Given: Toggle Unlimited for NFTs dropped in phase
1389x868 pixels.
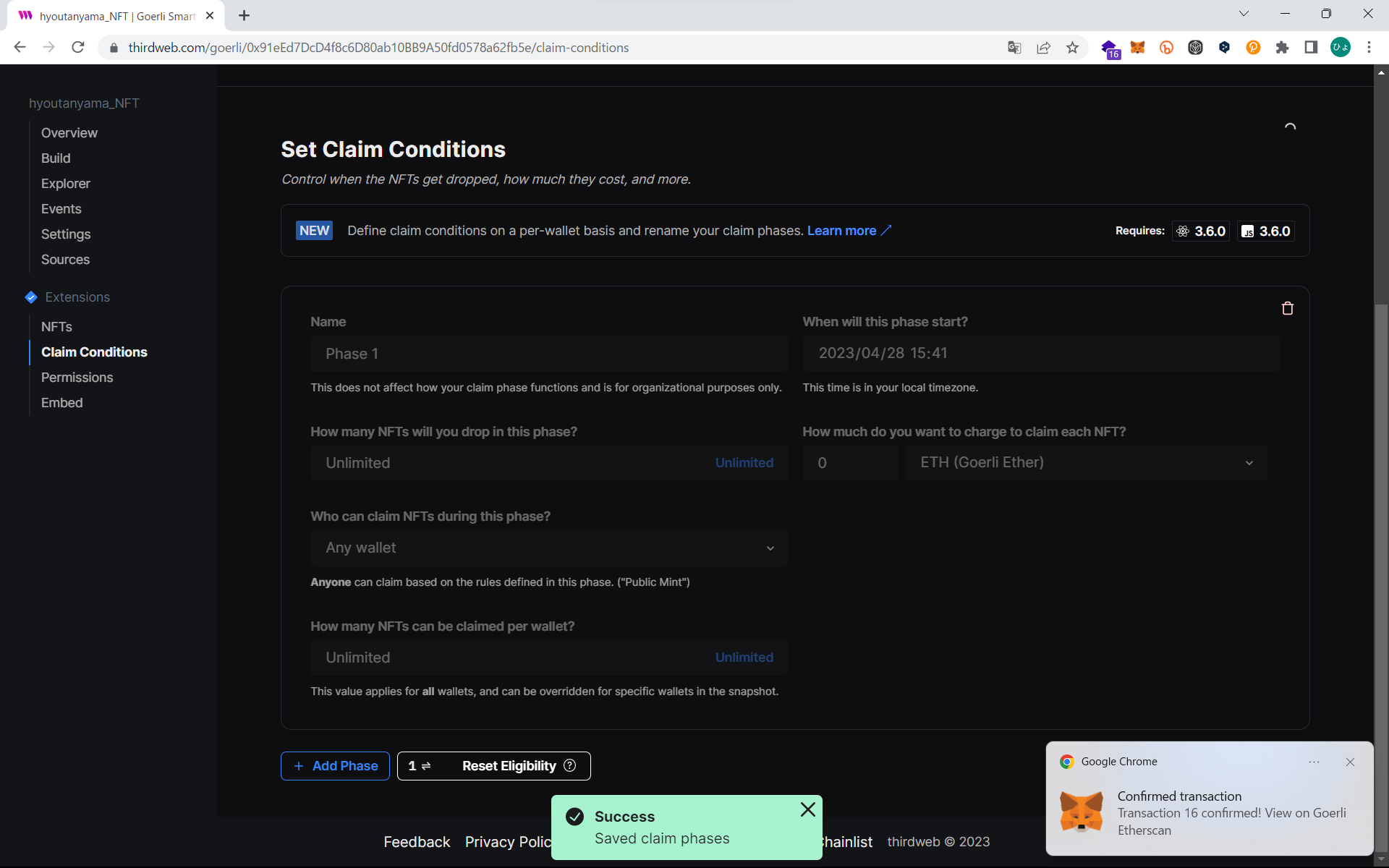Looking at the screenshot, I should tap(744, 463).
